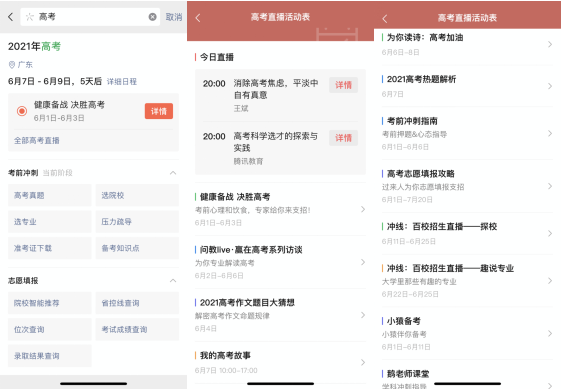561x391 pixels.
Task: Select the 高考志愿填报攻略 title
Action: (x=421, y=174)
